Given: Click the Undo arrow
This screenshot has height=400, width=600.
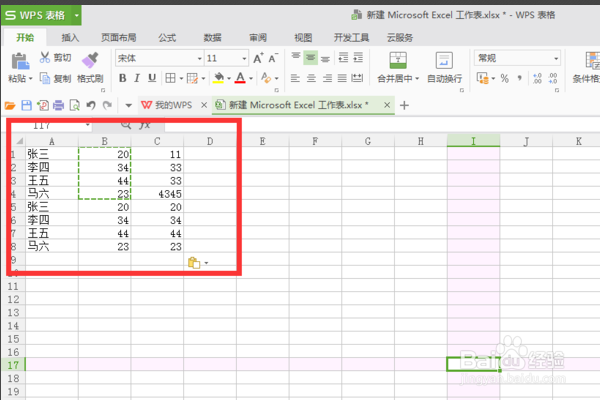Looking at the screenshot, I should coord(91,105).
